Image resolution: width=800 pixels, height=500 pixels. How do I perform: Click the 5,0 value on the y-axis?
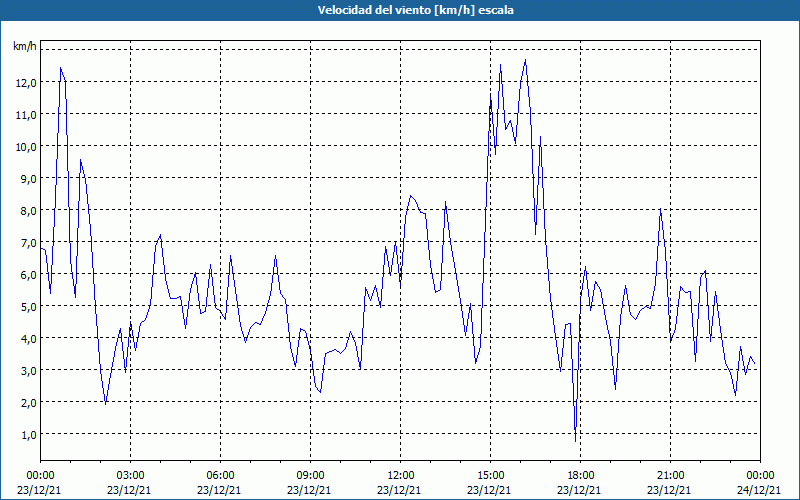click(x=28, y=307)
